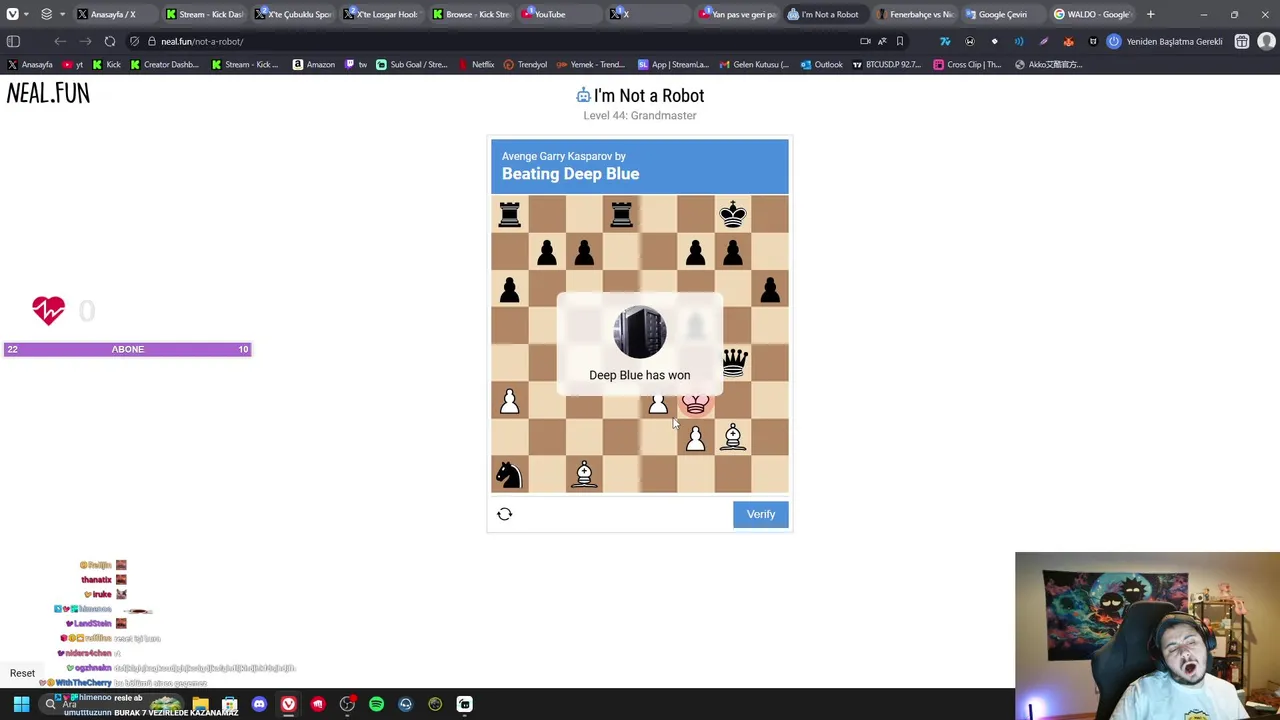Open a new tab with the plus button

pyautogui.click(x=1150, y=14)
